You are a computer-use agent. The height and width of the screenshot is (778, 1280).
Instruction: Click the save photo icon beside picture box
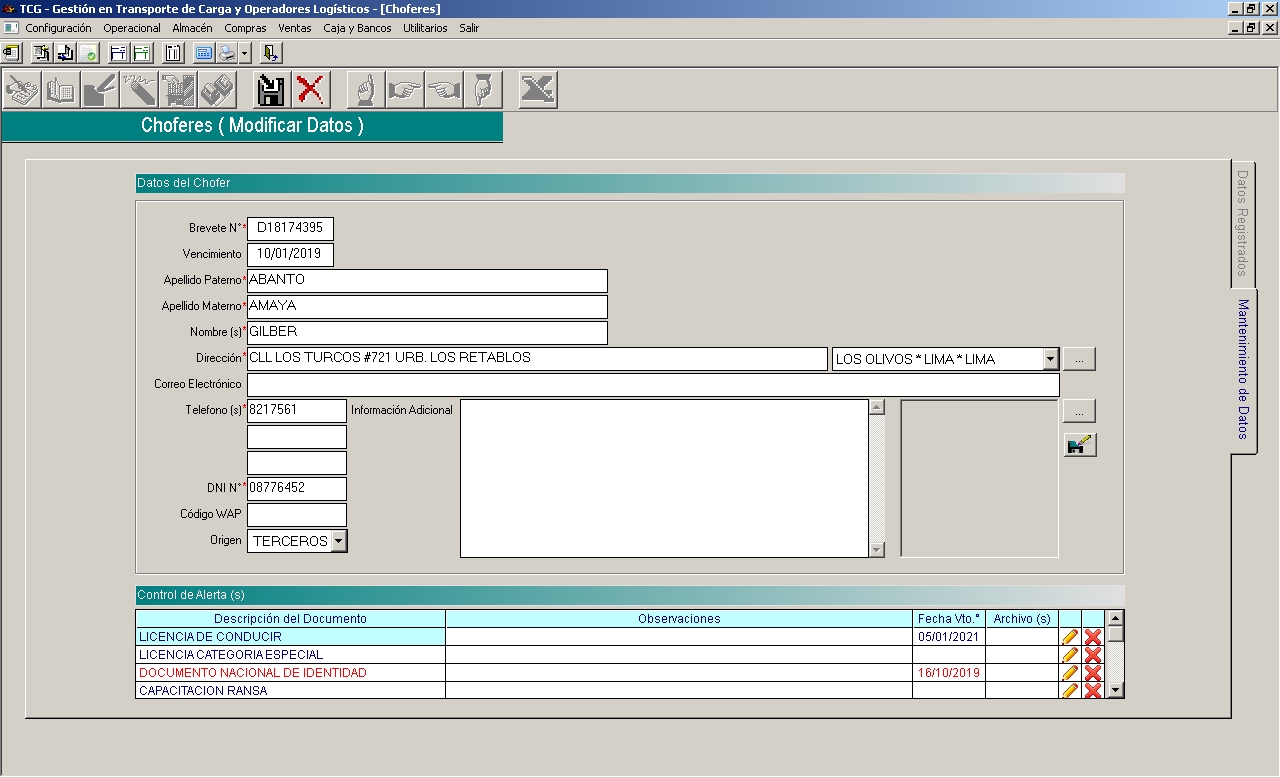1080,446
